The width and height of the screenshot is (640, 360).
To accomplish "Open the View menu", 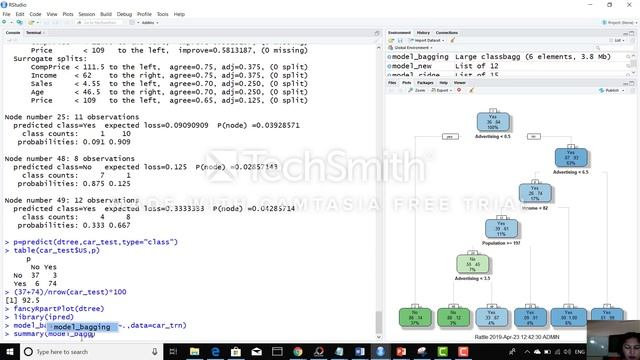I will tap(52, 14).
